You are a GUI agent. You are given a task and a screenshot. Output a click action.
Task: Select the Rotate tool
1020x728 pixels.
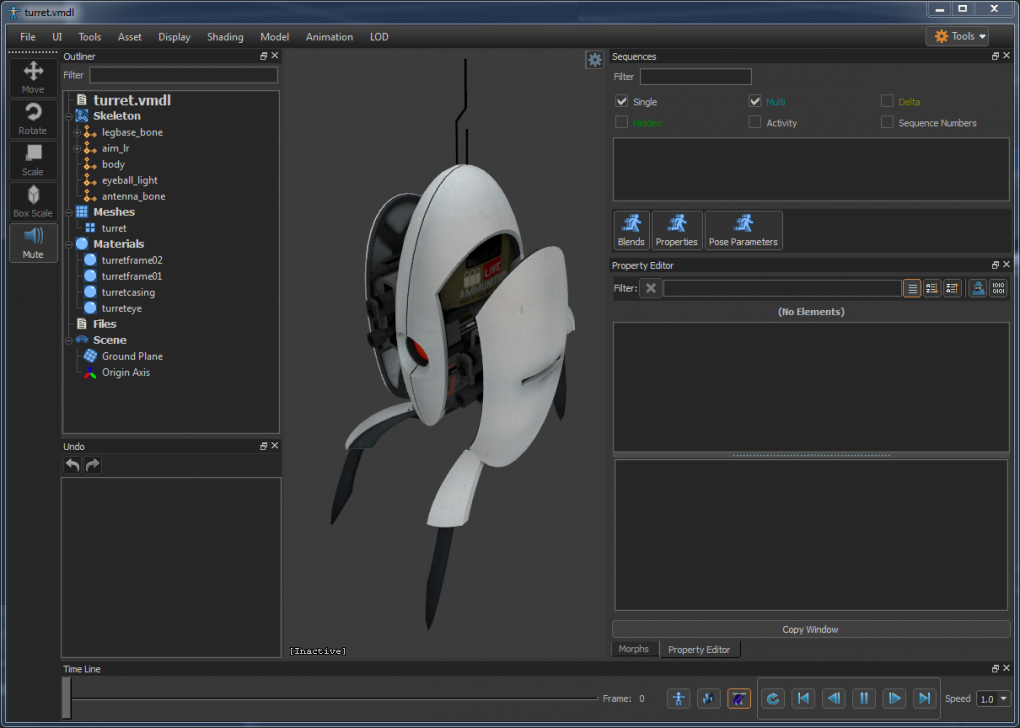32,115
